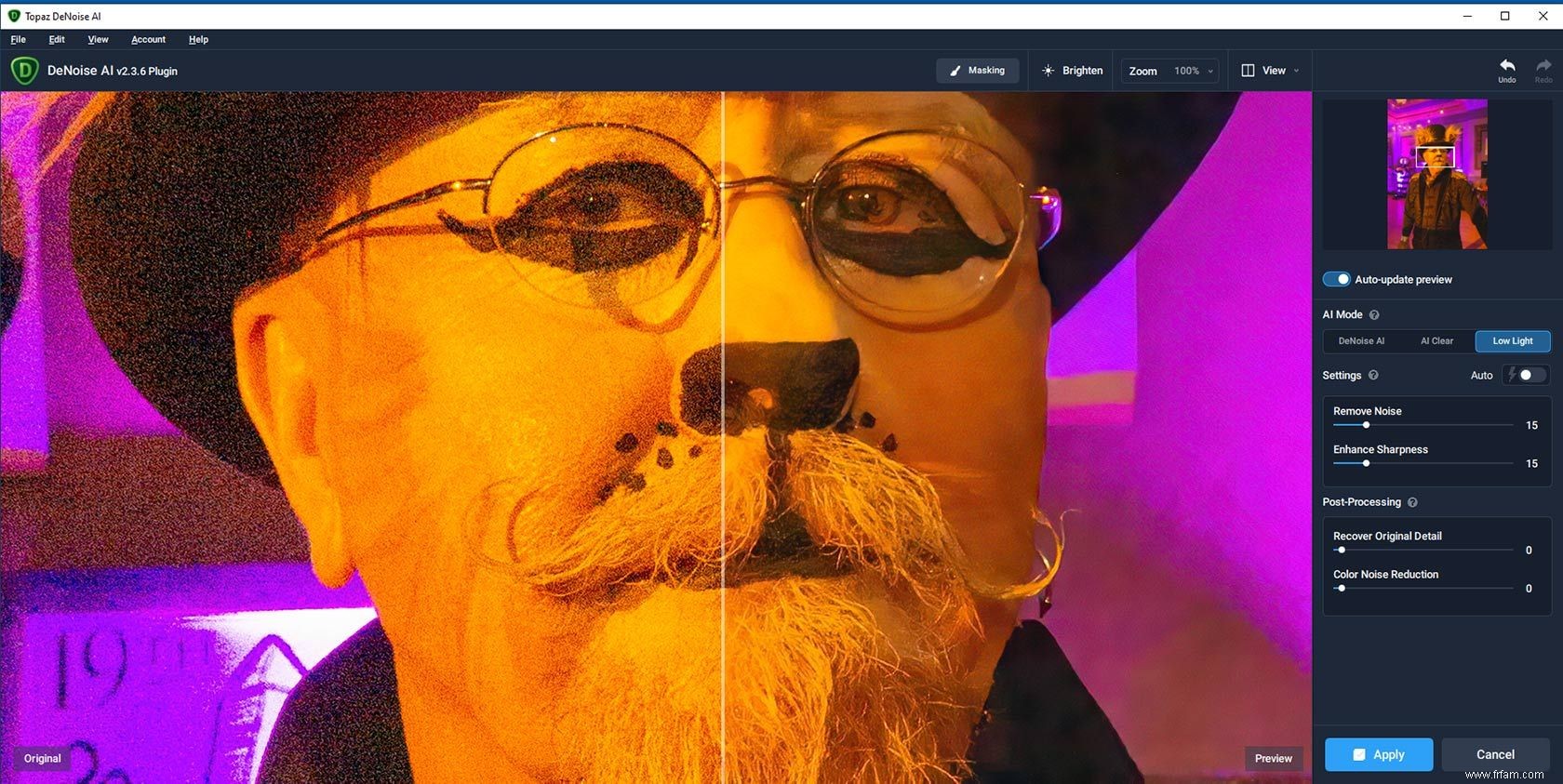Adjust the Recover Original Detail slider
The height and width of the screenshot is (784, 1563).
click(1423, 550)
